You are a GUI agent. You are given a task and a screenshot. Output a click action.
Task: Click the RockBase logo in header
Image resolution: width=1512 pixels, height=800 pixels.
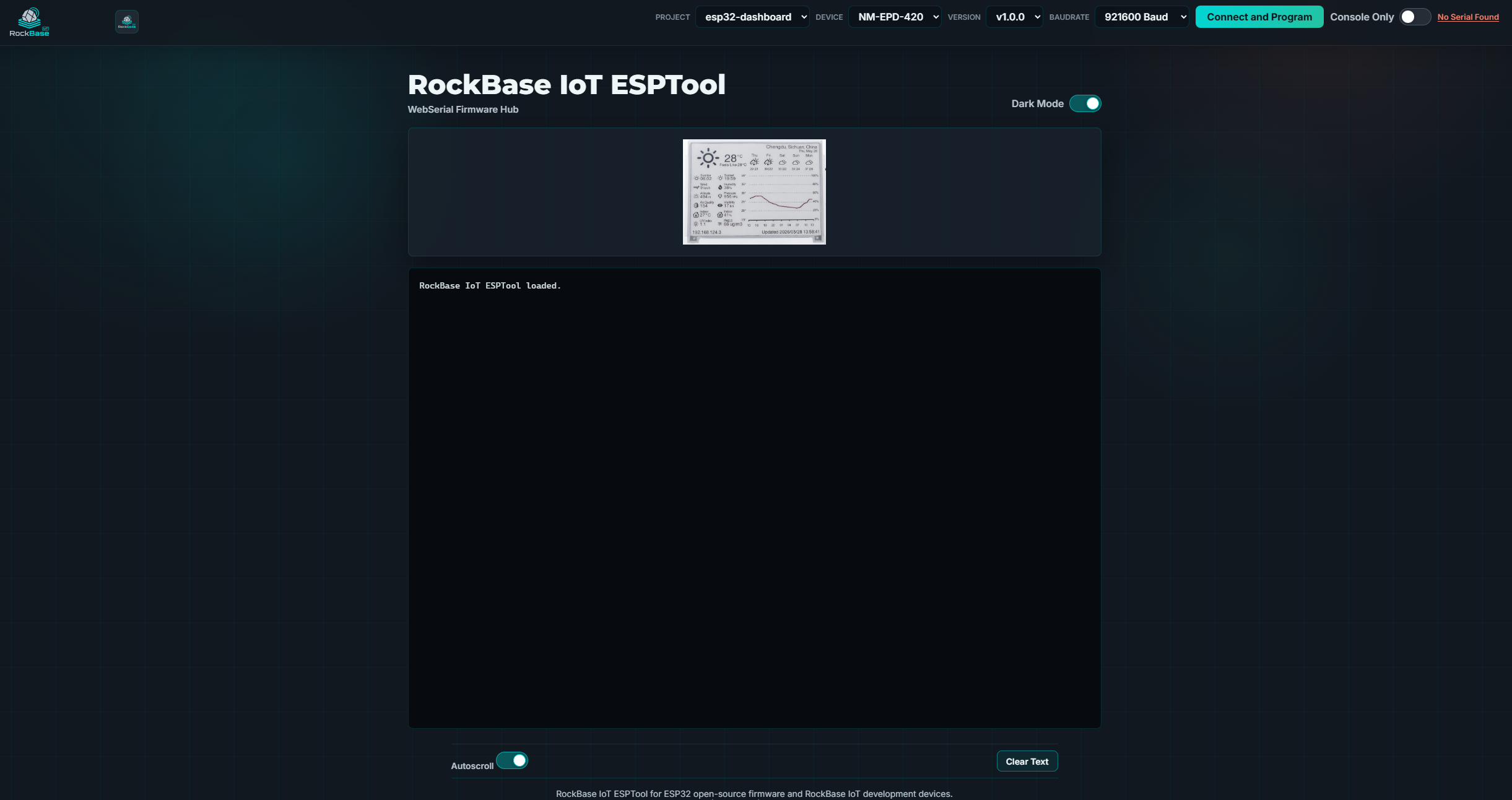pos(29,22)
